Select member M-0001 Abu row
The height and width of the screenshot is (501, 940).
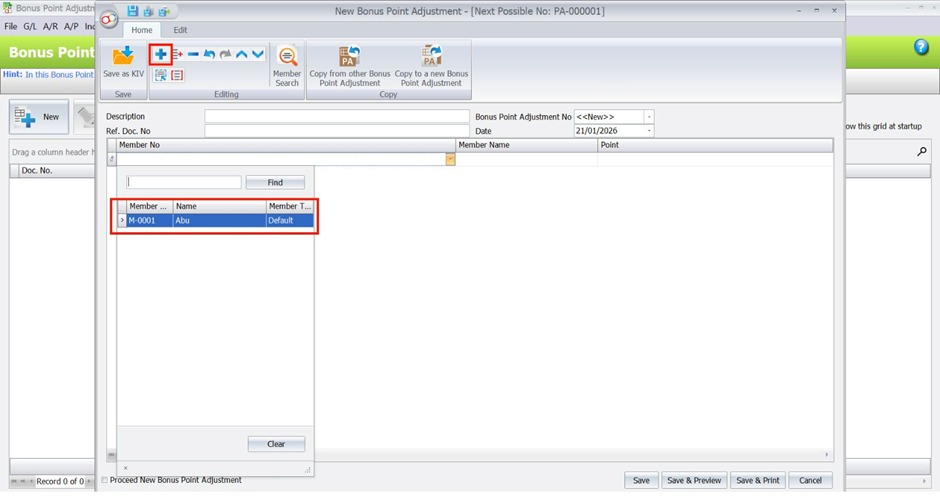216,220
